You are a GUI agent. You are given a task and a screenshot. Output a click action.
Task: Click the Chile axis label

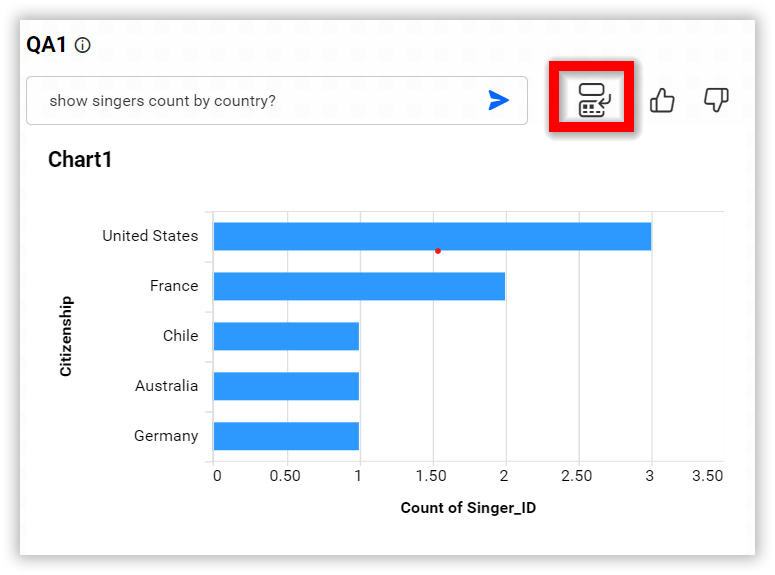click(x=180, y=336)
